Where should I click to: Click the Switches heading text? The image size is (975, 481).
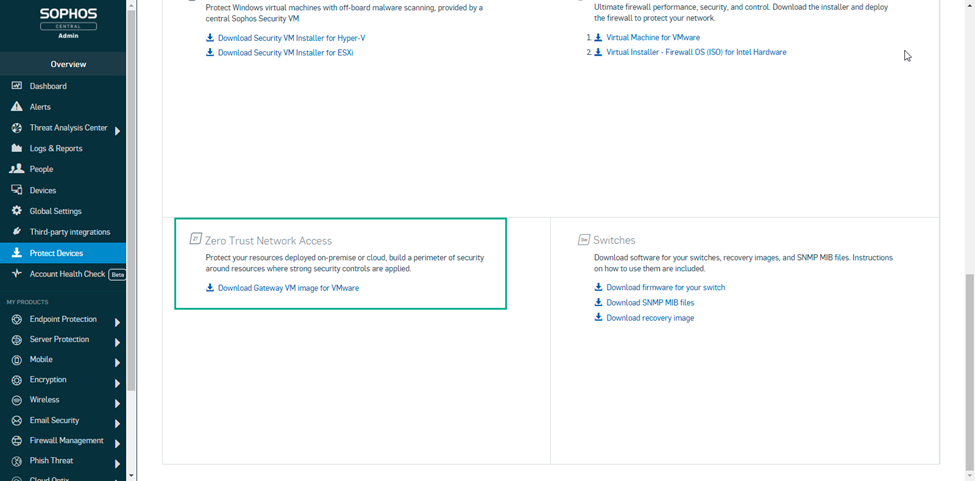614,240
